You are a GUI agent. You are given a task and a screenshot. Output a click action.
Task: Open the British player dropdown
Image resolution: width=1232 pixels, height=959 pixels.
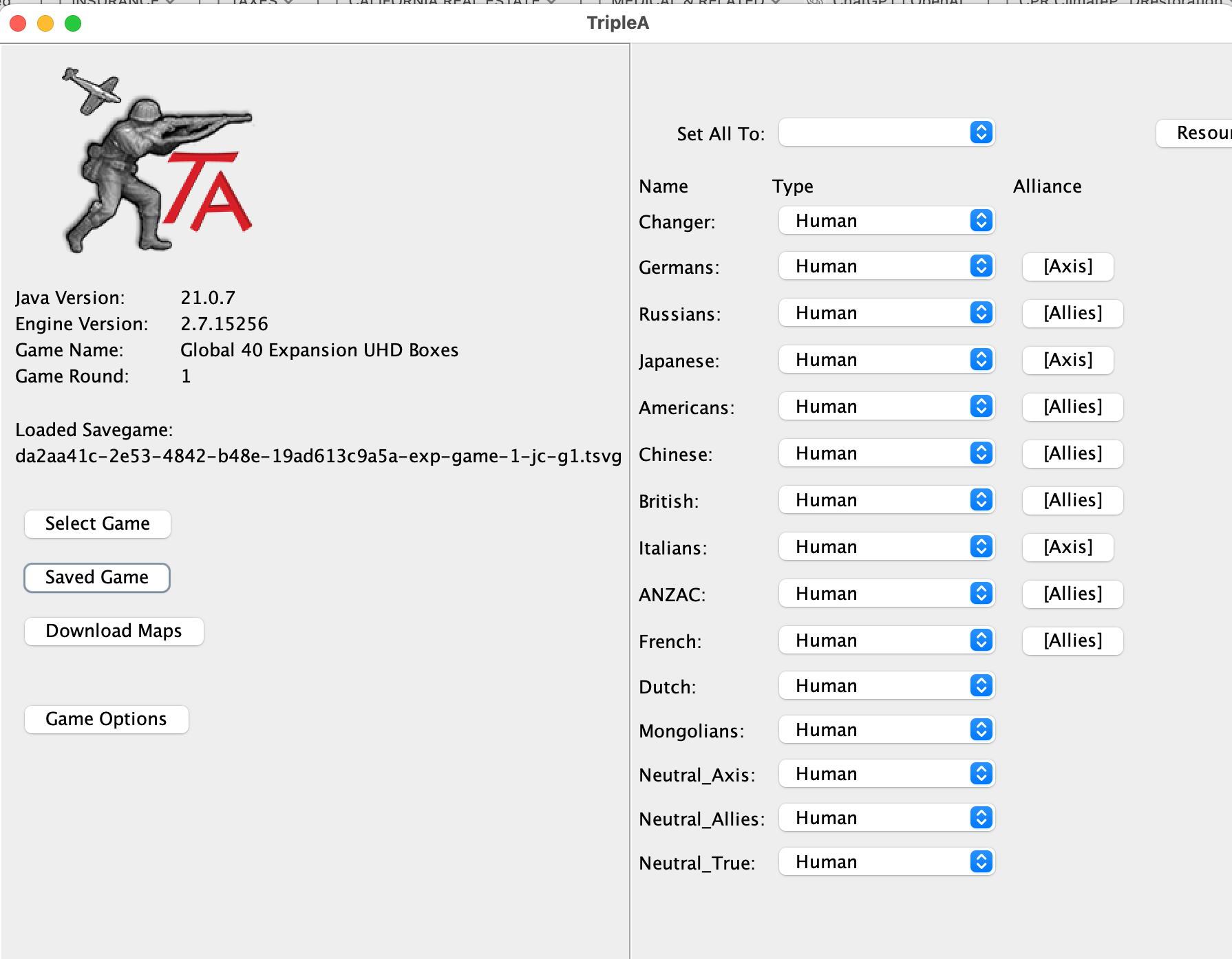(x=886, y=499)
